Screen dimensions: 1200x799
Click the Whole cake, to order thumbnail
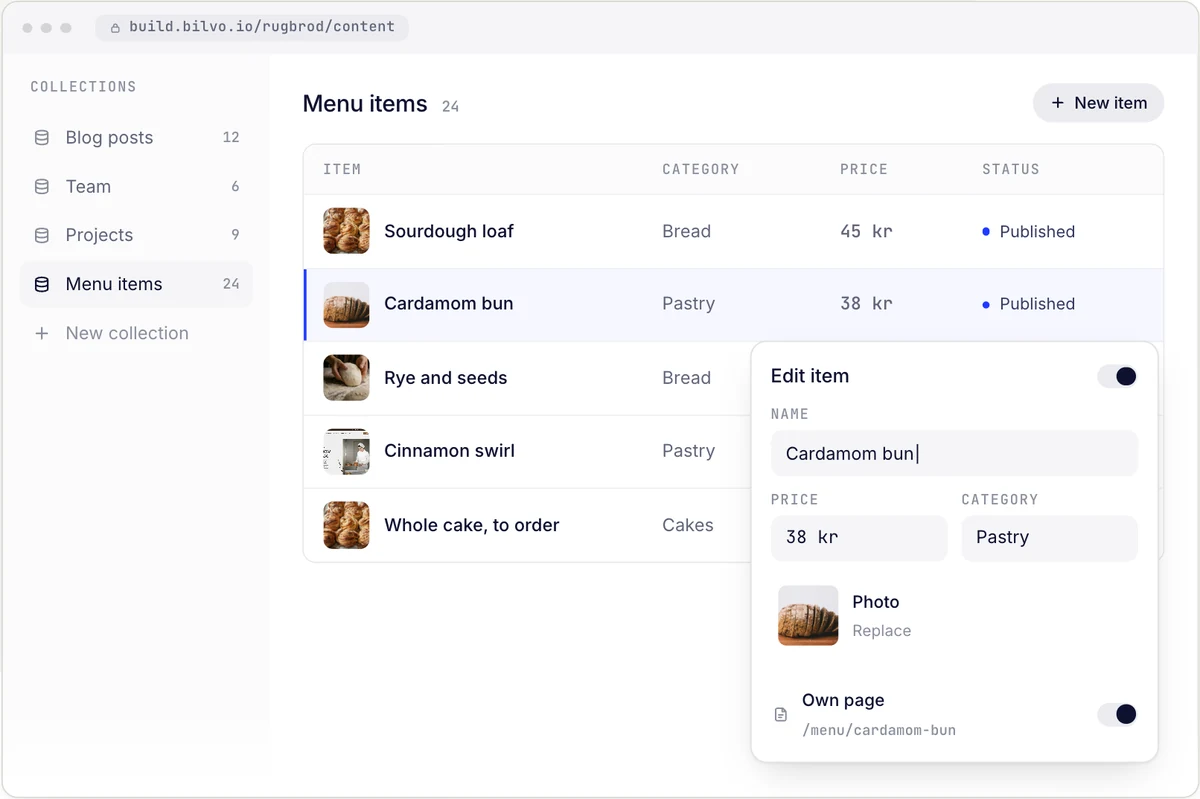pos(346,525)
